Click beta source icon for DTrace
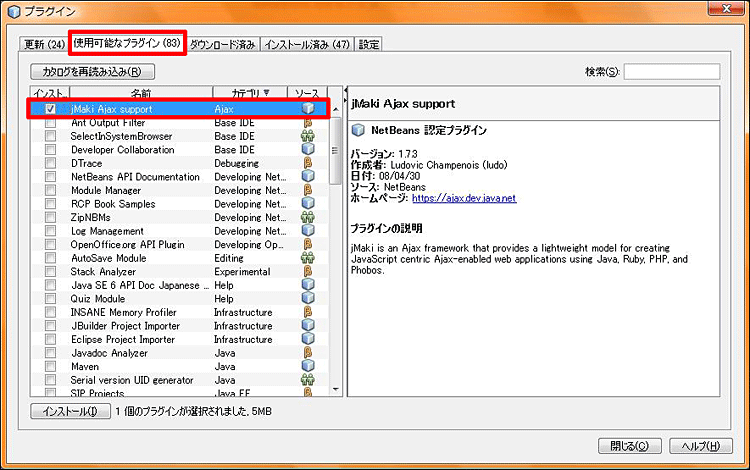 coord(308,164)
